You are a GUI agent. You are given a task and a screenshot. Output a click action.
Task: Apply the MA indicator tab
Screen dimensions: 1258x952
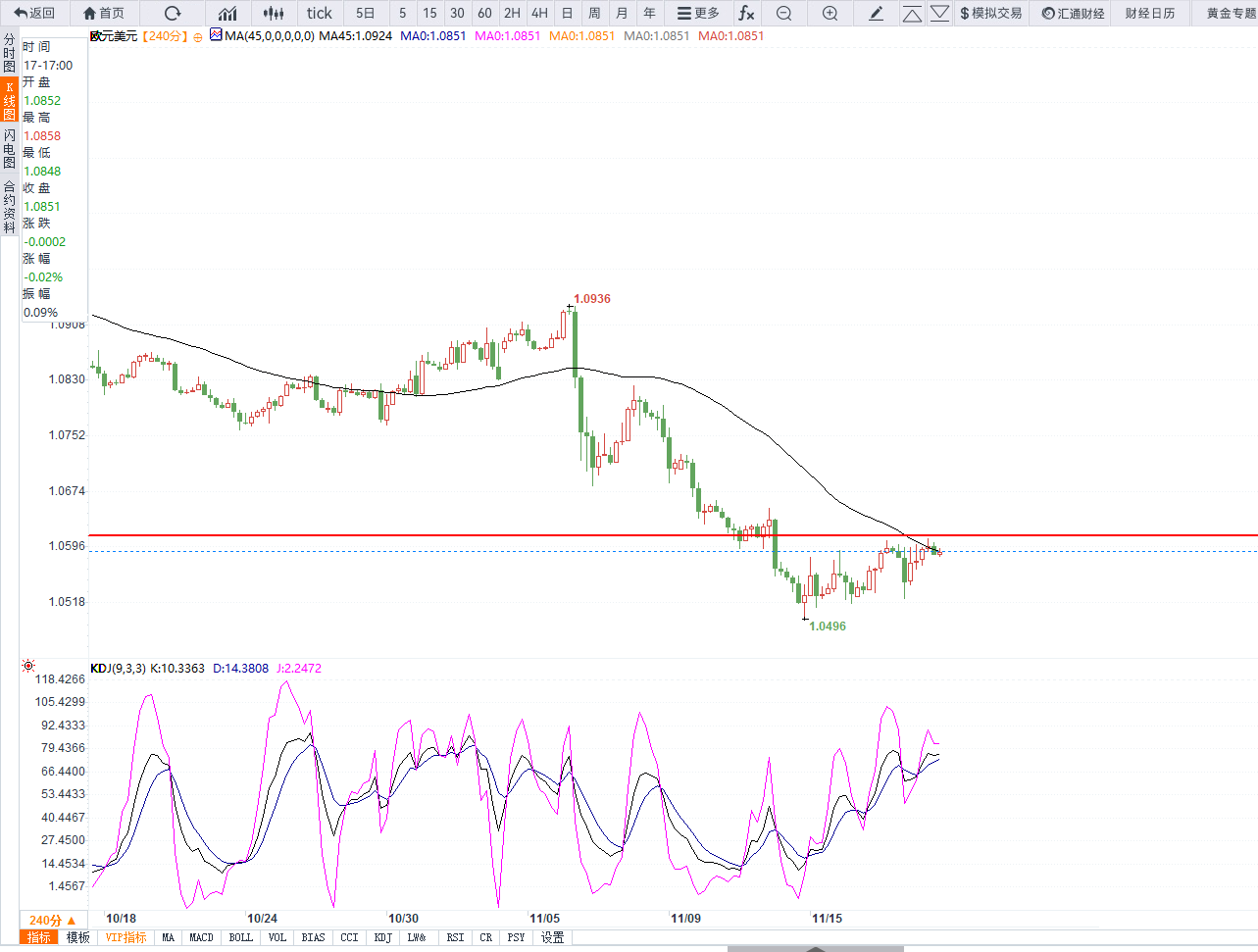point(168,937)
